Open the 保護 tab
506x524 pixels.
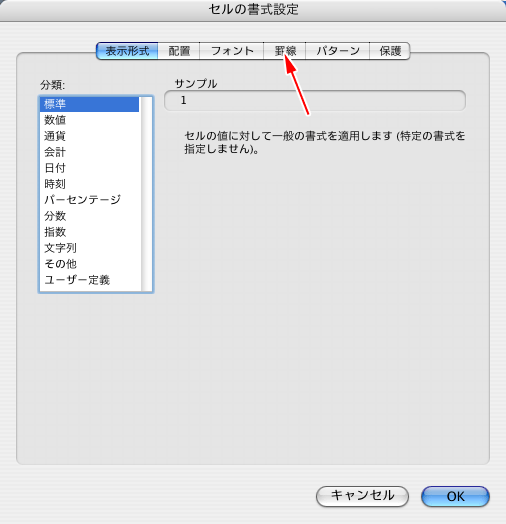[390, 51]
